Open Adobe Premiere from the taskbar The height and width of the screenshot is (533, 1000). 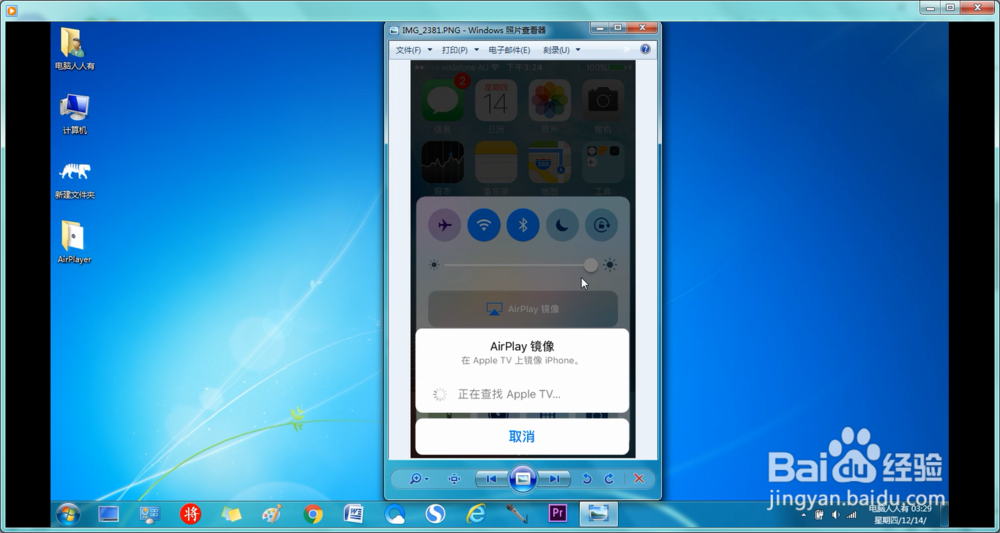click(x=557, y=514)
